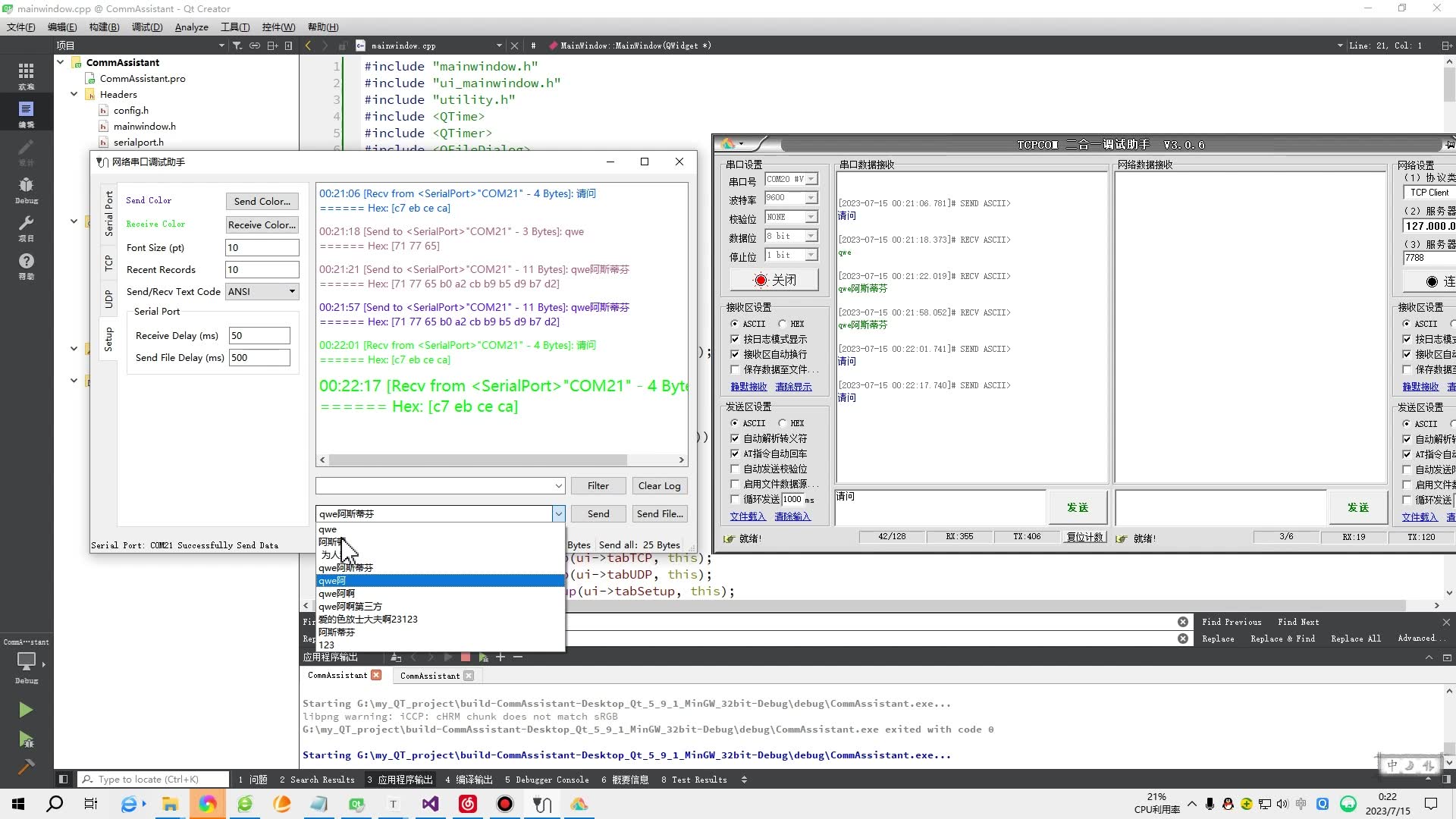Open the 串口号 COM20 dropdown
Image resolution: width=1456 pixels, height=819 pixels.
click(811, 179)
